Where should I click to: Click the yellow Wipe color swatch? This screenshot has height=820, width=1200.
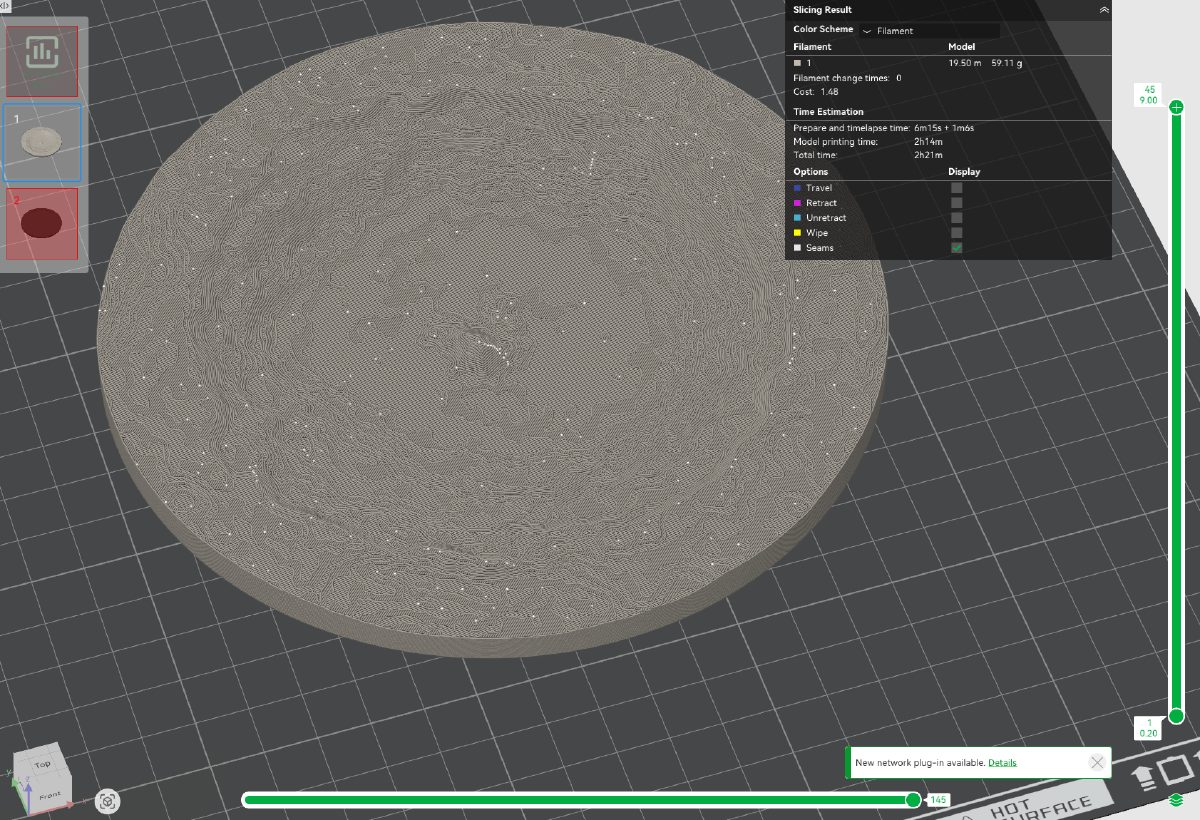pos(797,232)
